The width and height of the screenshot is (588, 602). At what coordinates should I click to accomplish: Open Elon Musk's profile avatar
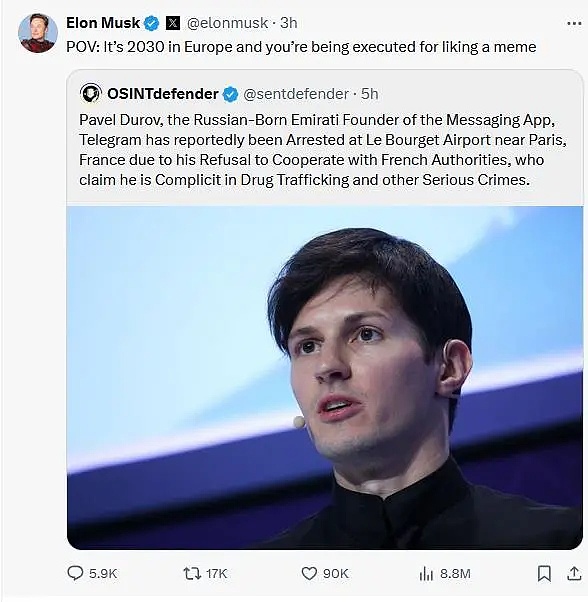(x=38, y=33)
